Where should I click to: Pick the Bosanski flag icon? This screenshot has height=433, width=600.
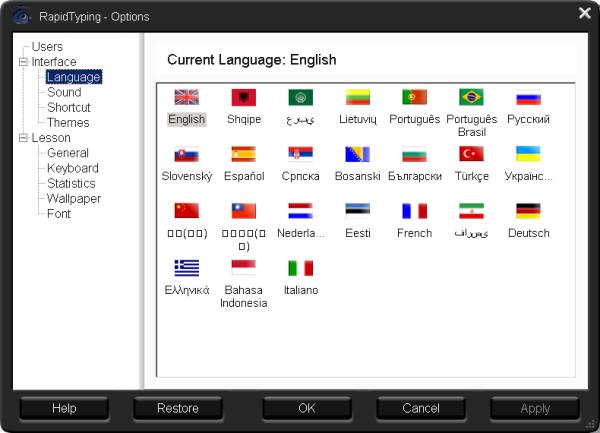coord(358,154)
